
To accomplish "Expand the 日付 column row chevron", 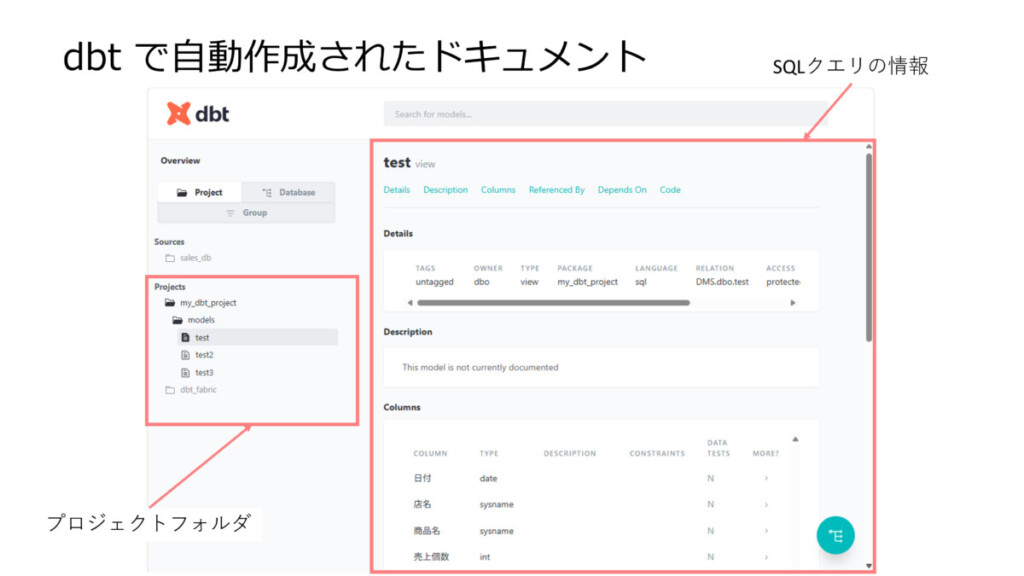I will [766, 479].
